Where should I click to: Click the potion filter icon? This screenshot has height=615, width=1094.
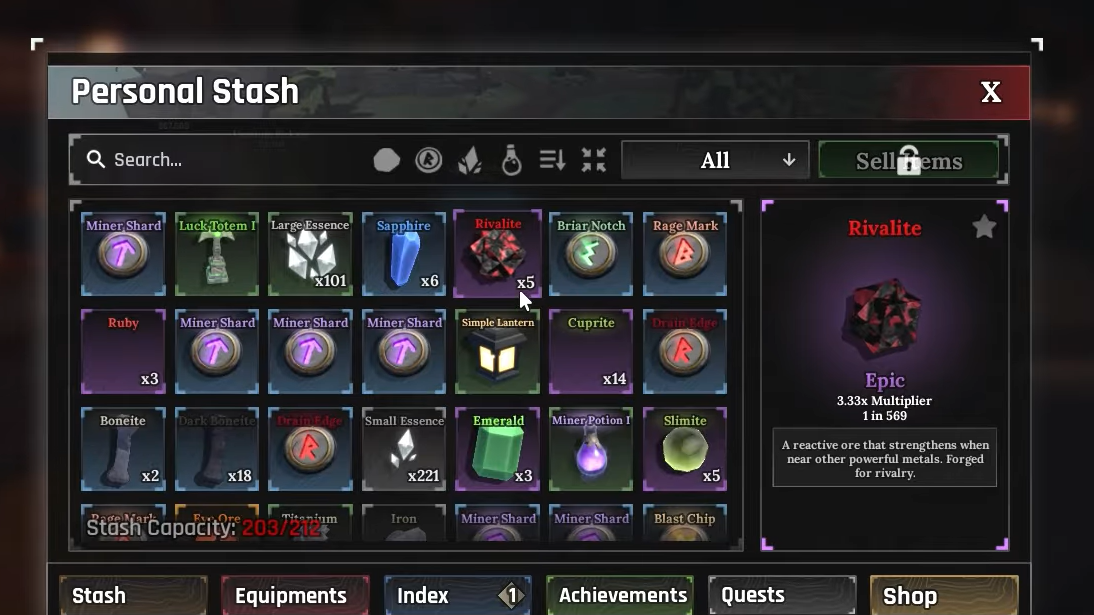point(511,161)
